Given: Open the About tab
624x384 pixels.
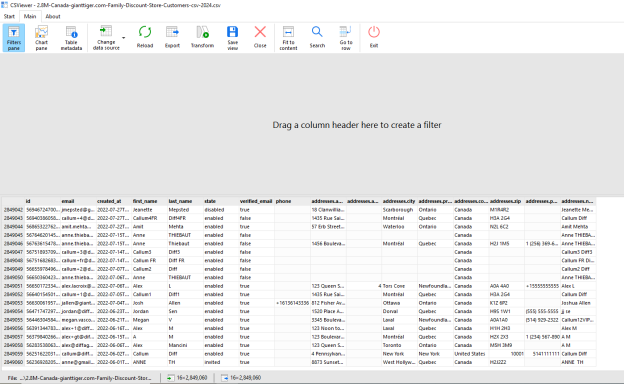Looking at the screenshot, I should [53, 16].
